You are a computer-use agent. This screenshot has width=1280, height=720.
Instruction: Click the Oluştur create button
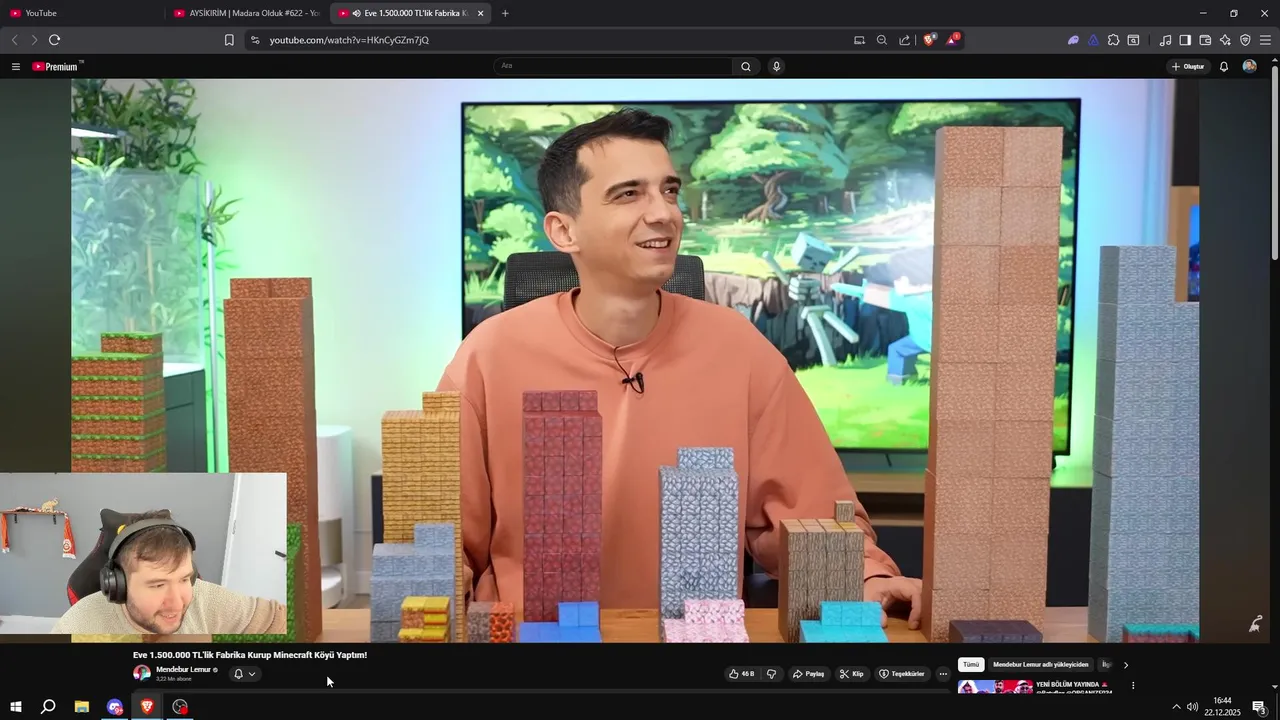coord(1188,67)
